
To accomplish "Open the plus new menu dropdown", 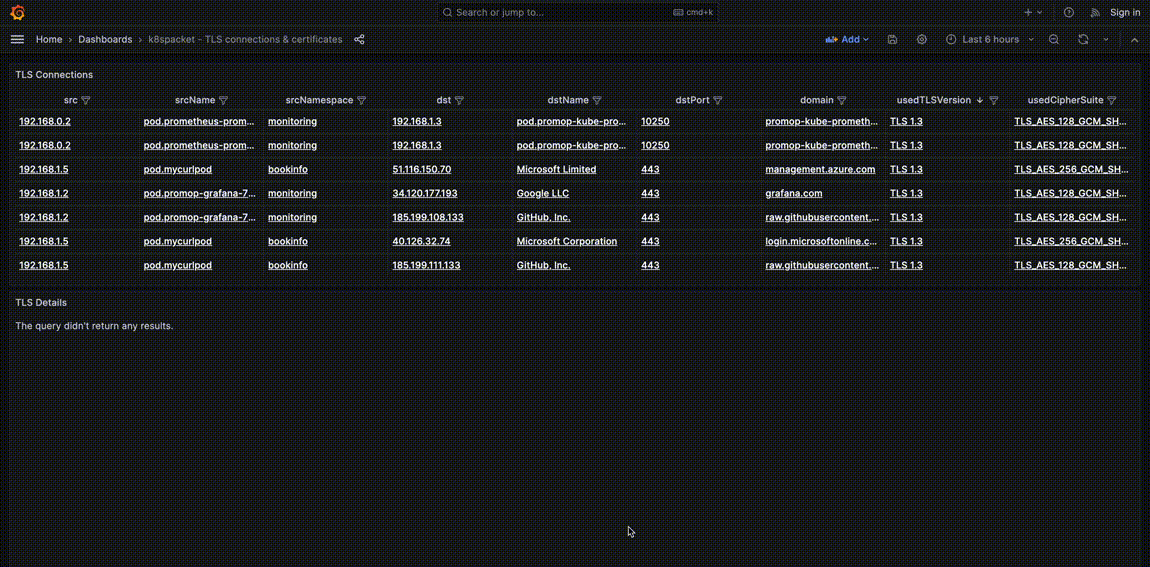I will [1033, 12].
